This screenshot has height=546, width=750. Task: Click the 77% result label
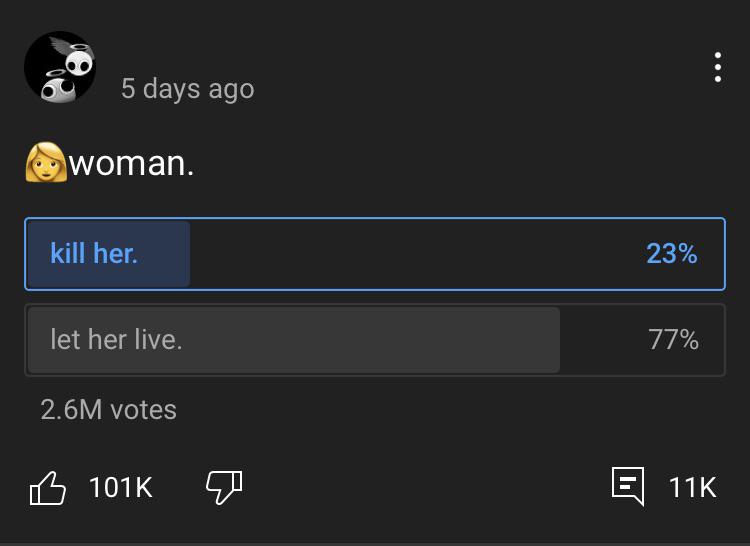[x=673, y=340]
